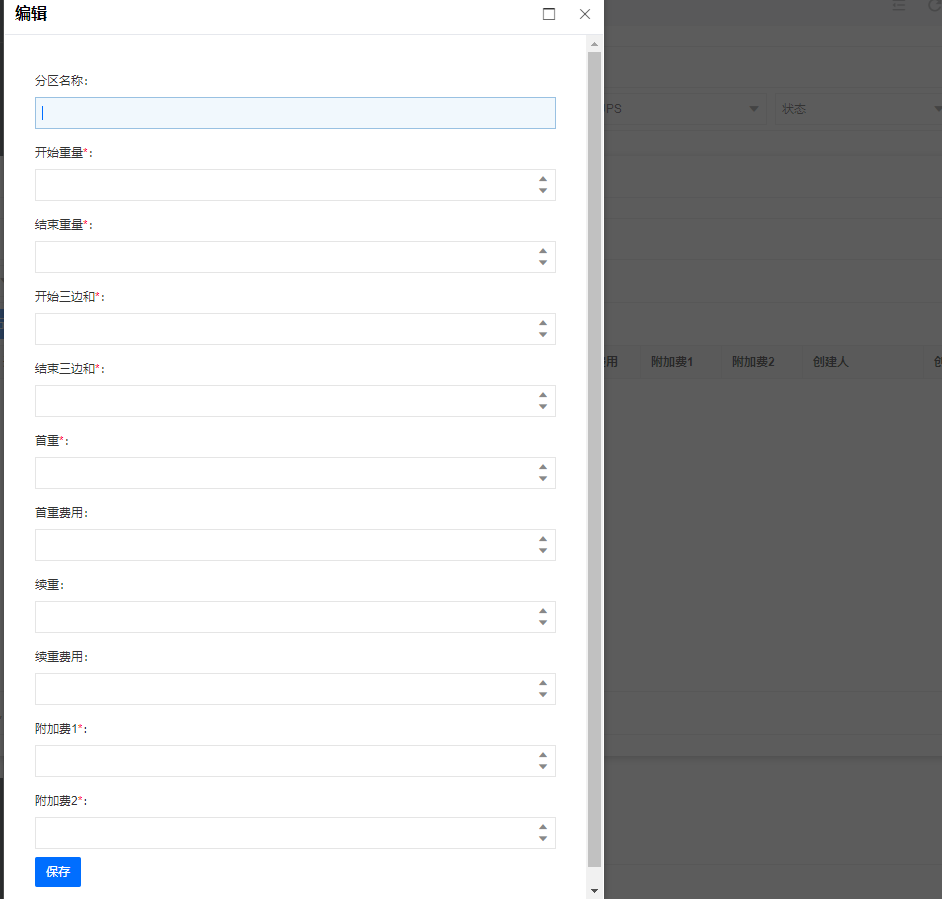Increase 结束三边和 with up arrow
The height and width of the screenshot is (899, 942).
(x=543, y=395)
